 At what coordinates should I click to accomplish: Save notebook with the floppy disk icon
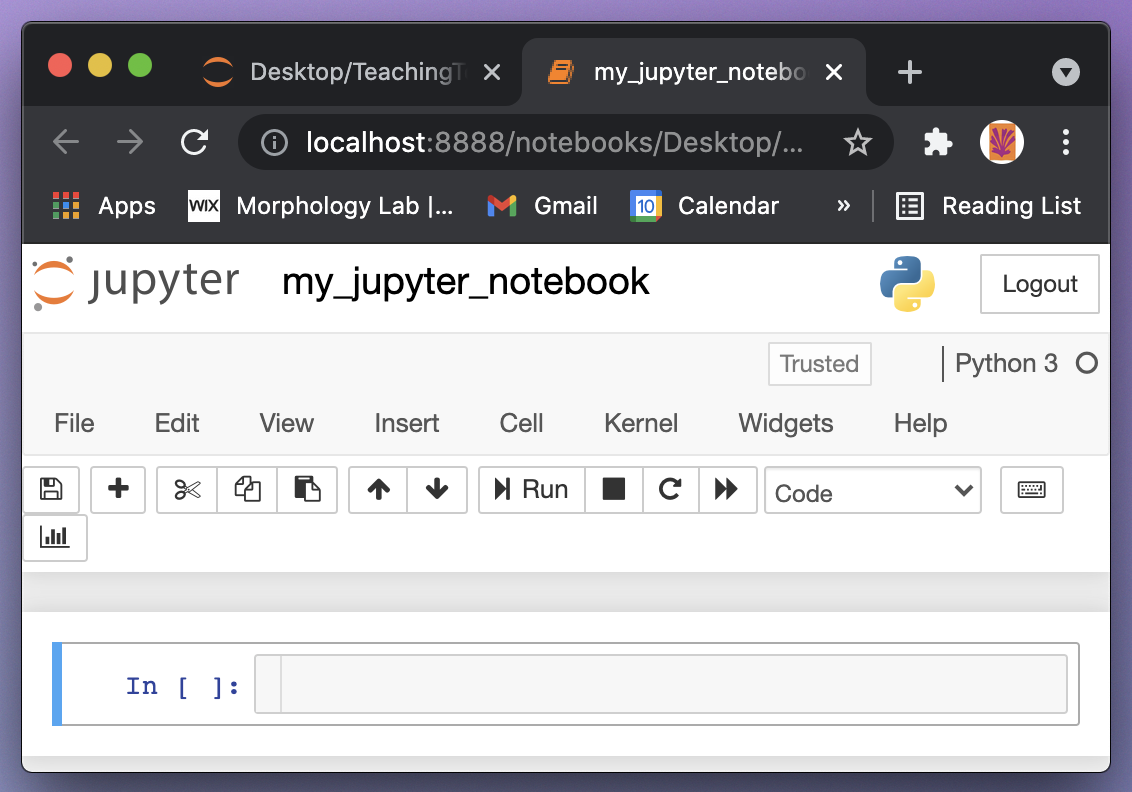tap(51, 489)
